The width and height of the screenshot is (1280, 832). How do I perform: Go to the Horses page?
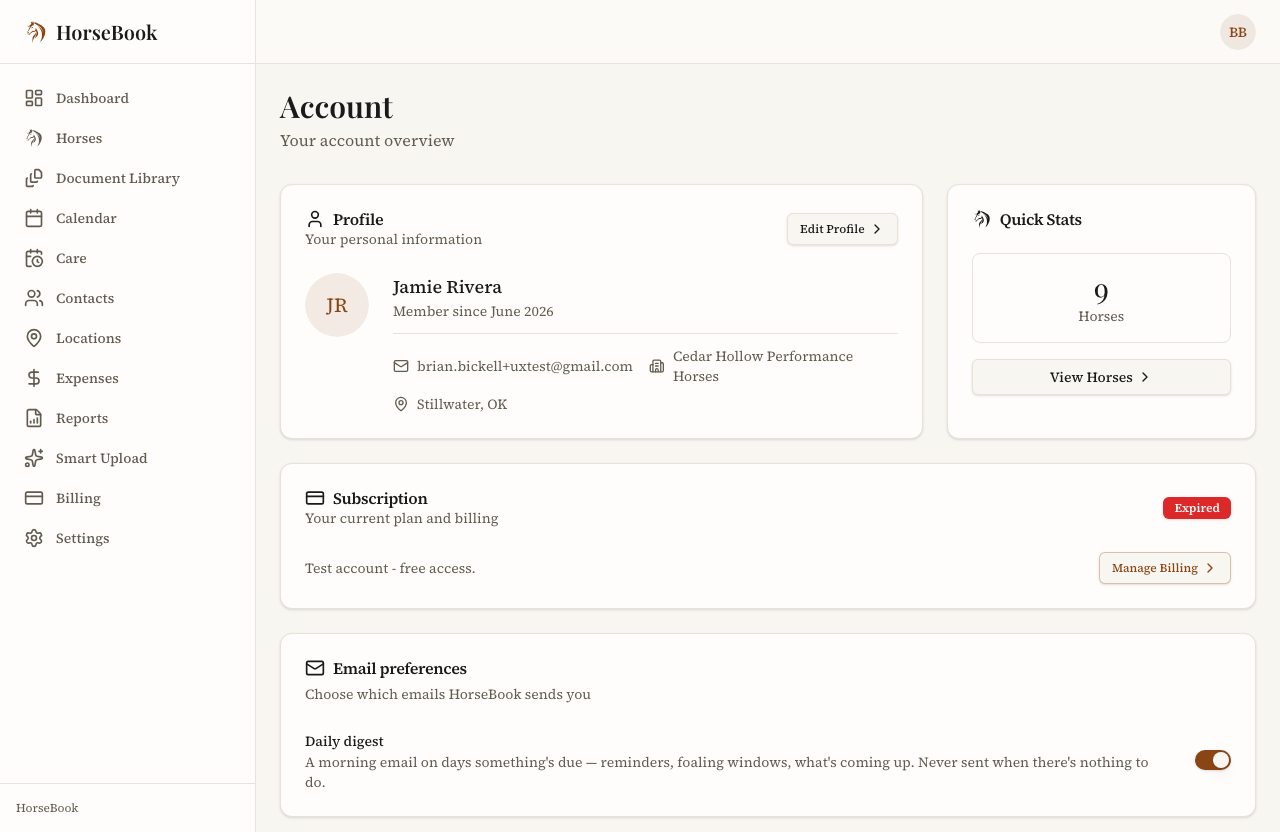pos(128,138)
